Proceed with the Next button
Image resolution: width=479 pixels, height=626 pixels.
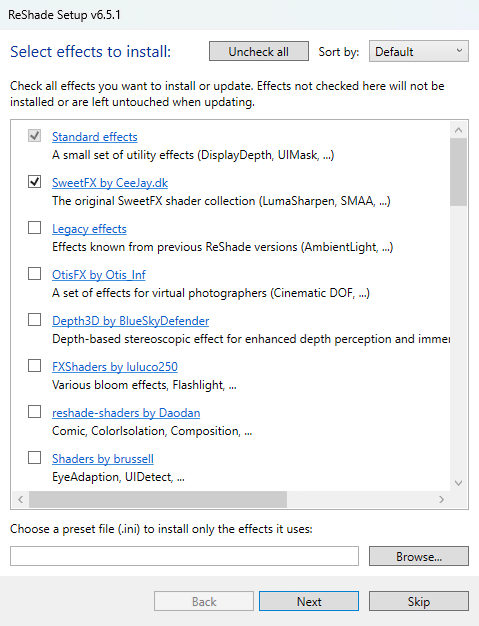pyautogui.click(x=309, y=601)
